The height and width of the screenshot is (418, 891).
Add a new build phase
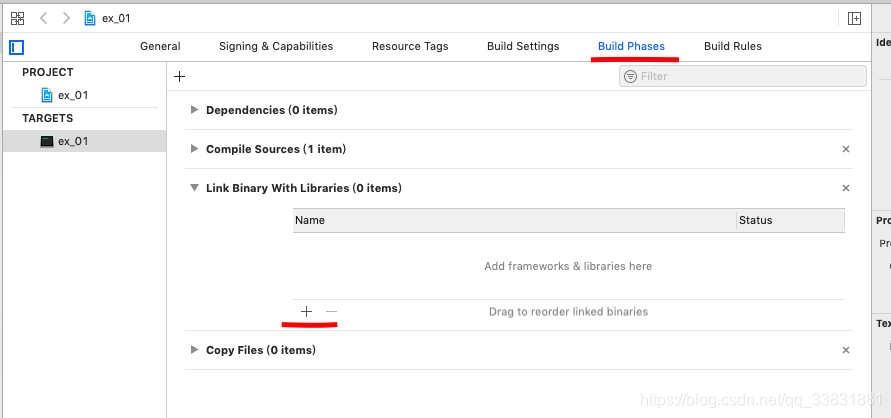pos(180,76)
